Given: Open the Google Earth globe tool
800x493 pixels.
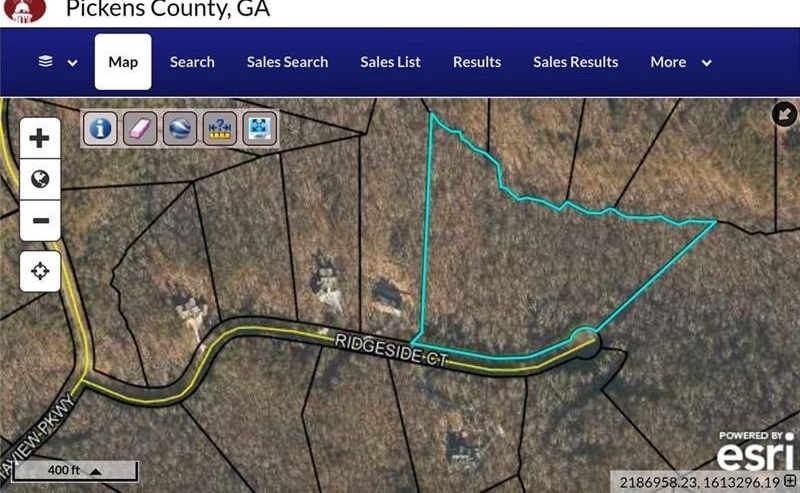Looking at the screenshot, I should [180, 128].
